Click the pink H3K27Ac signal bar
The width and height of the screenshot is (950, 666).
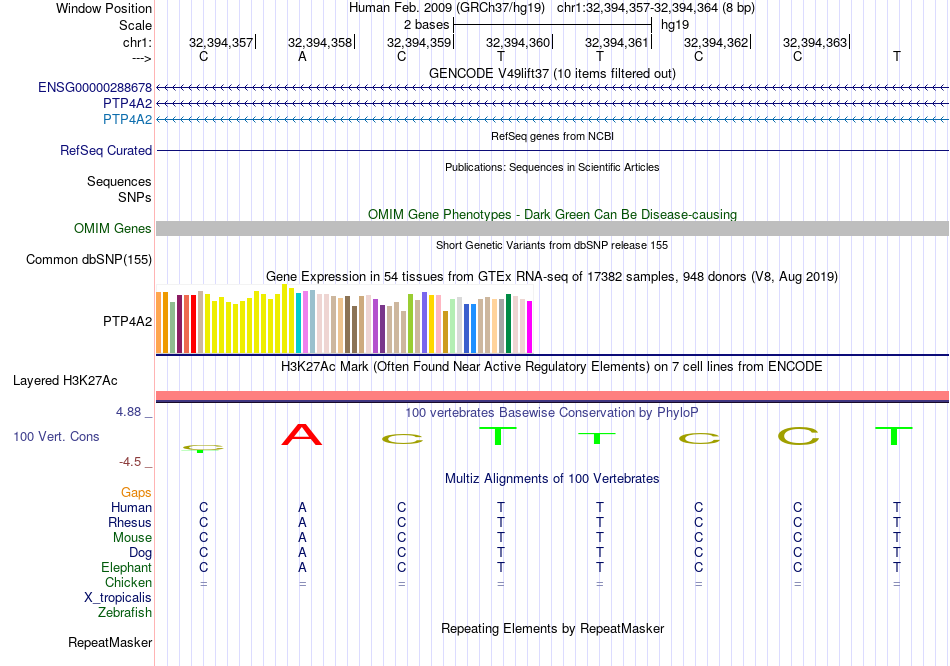coord(553,396)
